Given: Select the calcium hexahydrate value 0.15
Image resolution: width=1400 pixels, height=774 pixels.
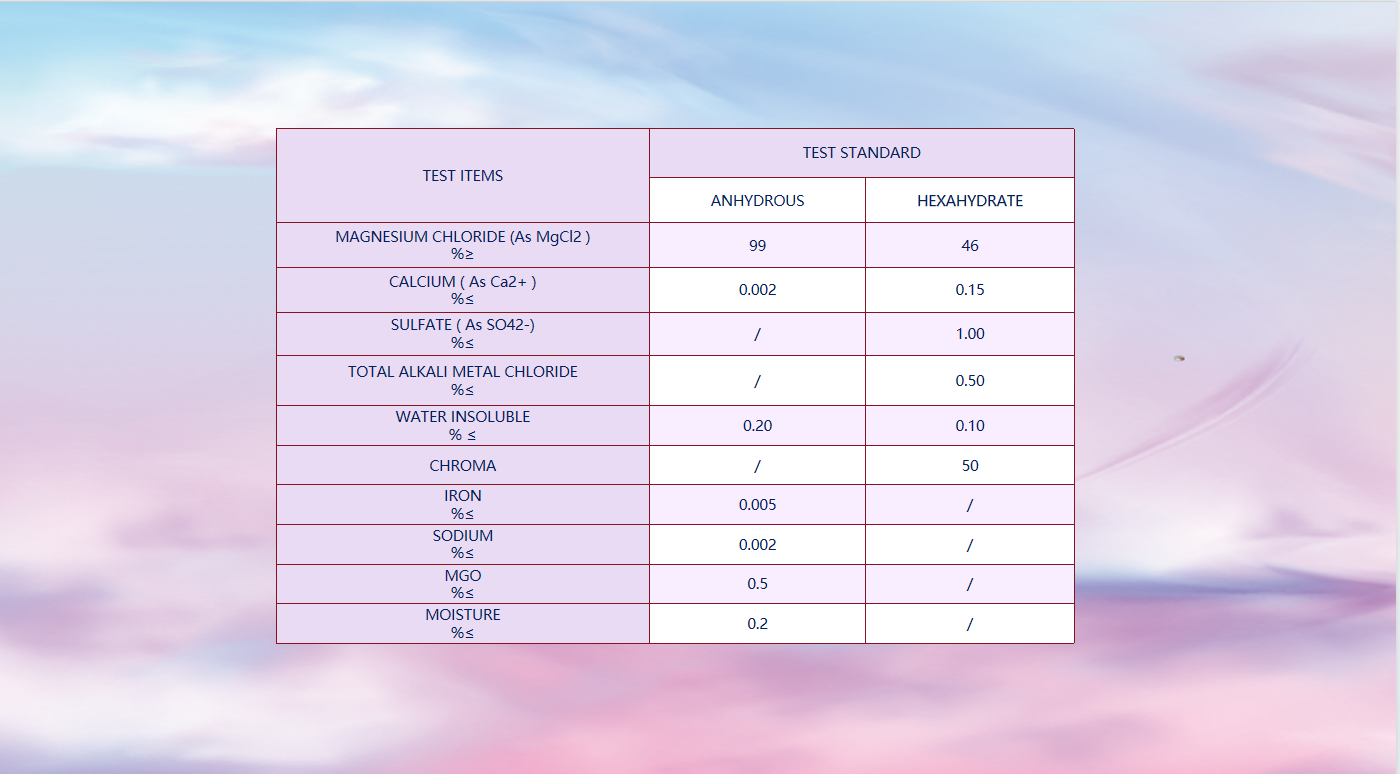Looking at the screenshot, I should coord(969,290).
